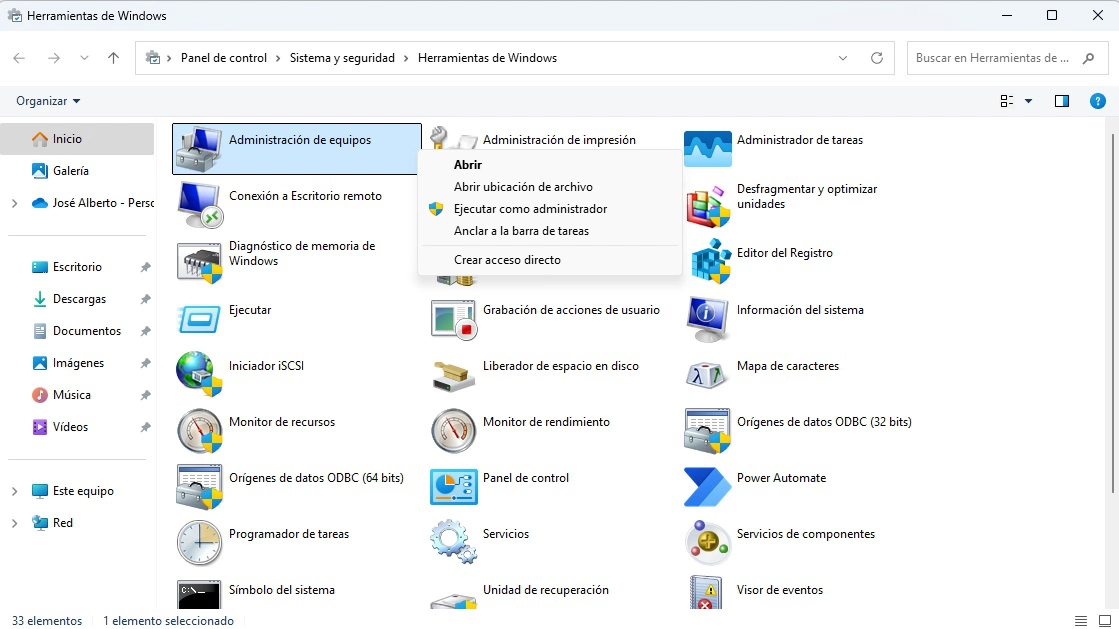Image resolution: width=1119 pixels, height=629 pixels.
Task: Choose Anclar a la barra de tareas
Action: (x=550, y=231)
